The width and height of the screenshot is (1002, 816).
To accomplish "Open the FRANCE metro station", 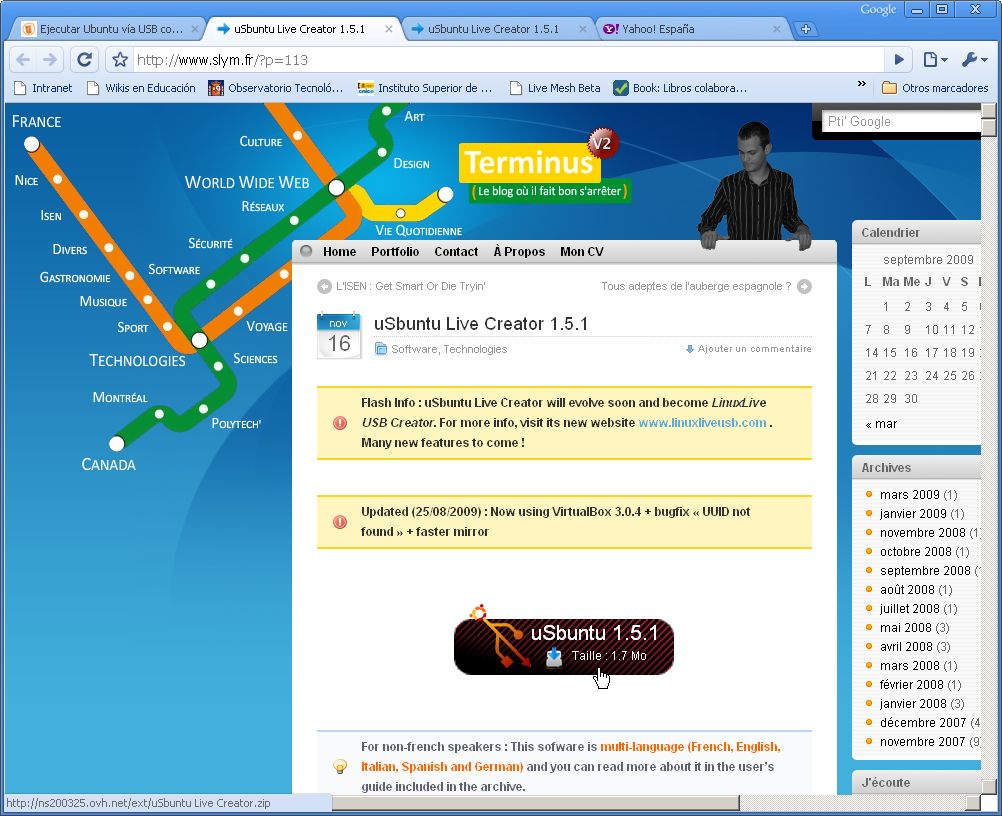I will (36, 121).
